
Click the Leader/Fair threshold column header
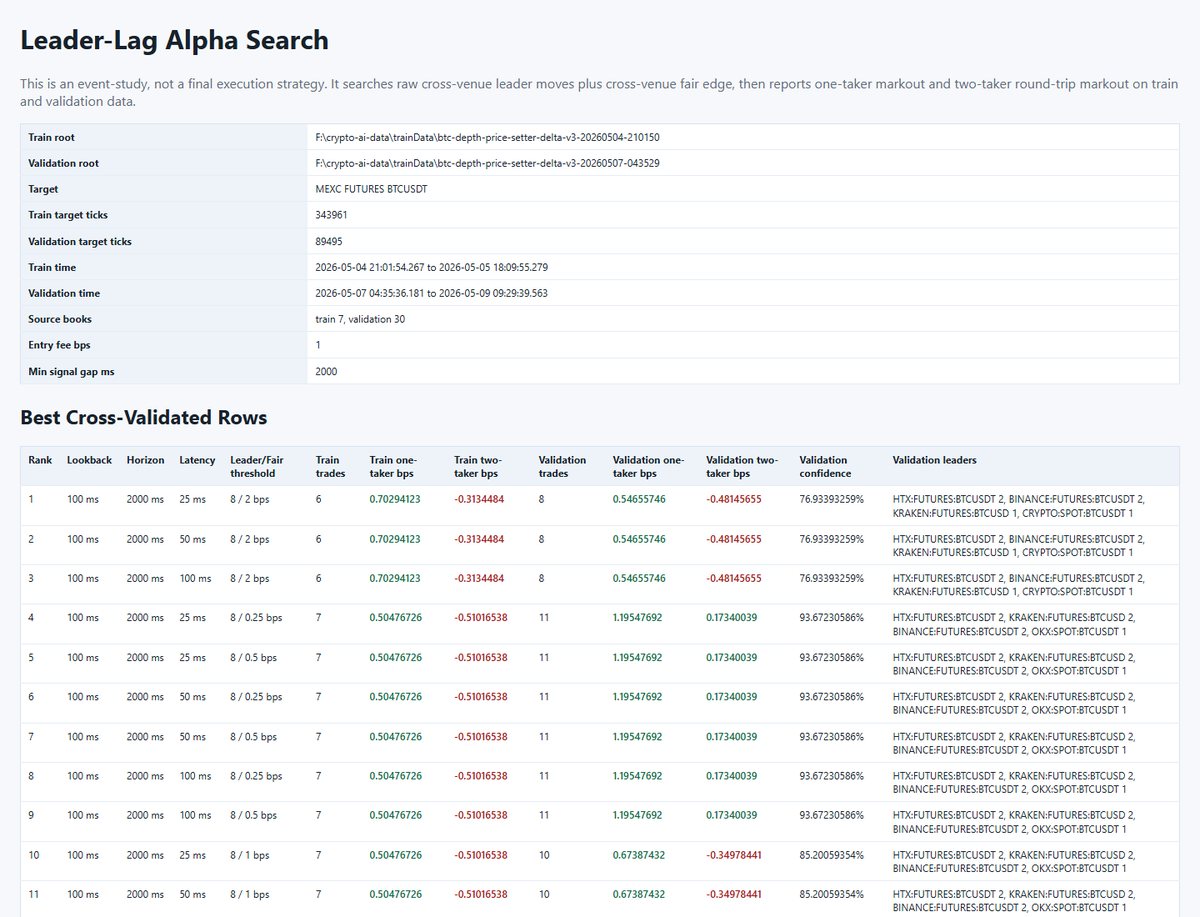click(257, 466)
